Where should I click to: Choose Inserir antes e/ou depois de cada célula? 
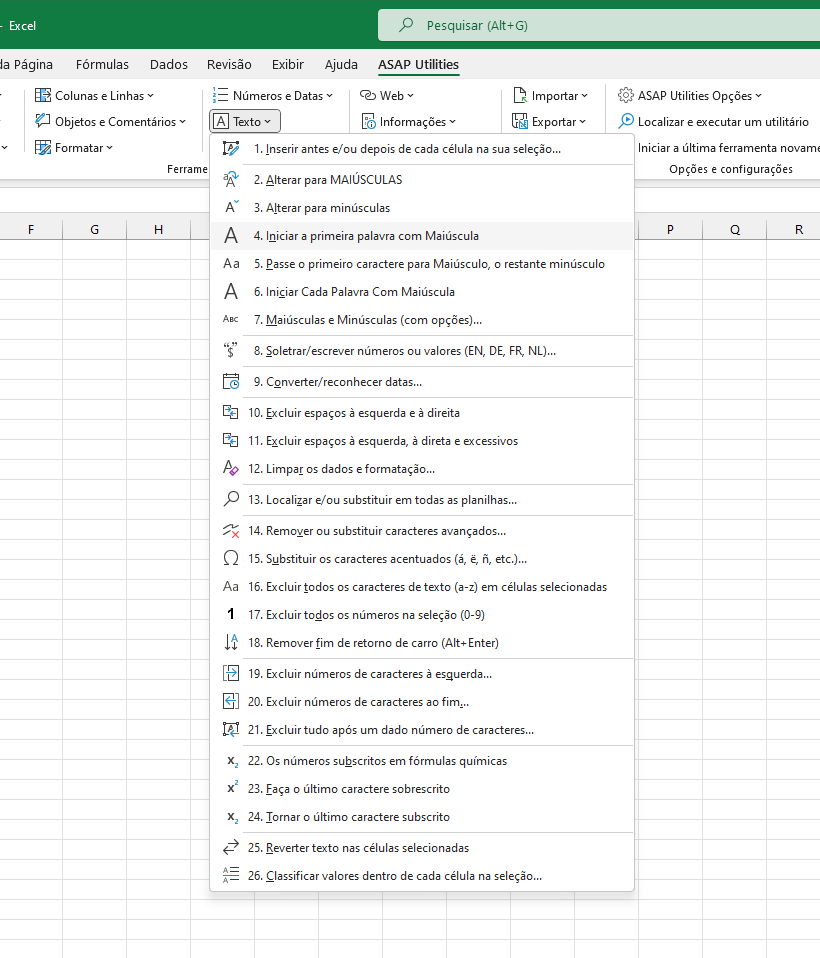[x=422, y=148]
